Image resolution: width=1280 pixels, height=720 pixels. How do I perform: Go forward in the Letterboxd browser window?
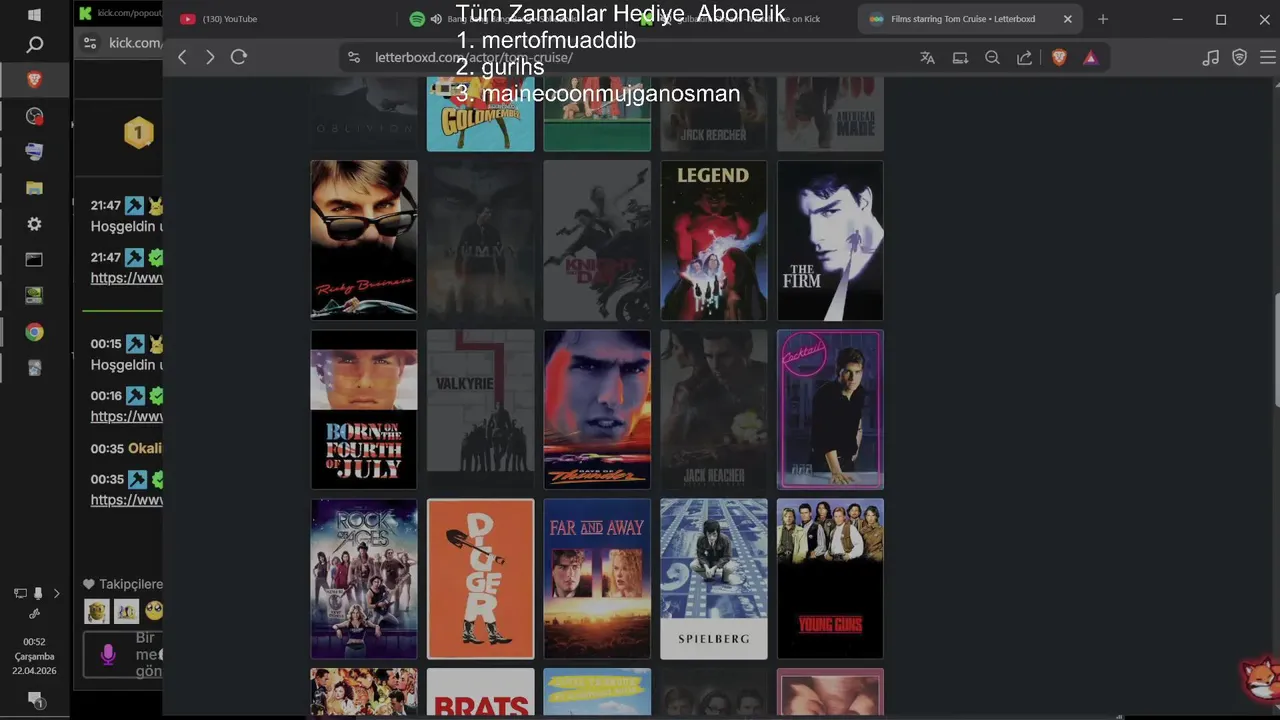210,57
